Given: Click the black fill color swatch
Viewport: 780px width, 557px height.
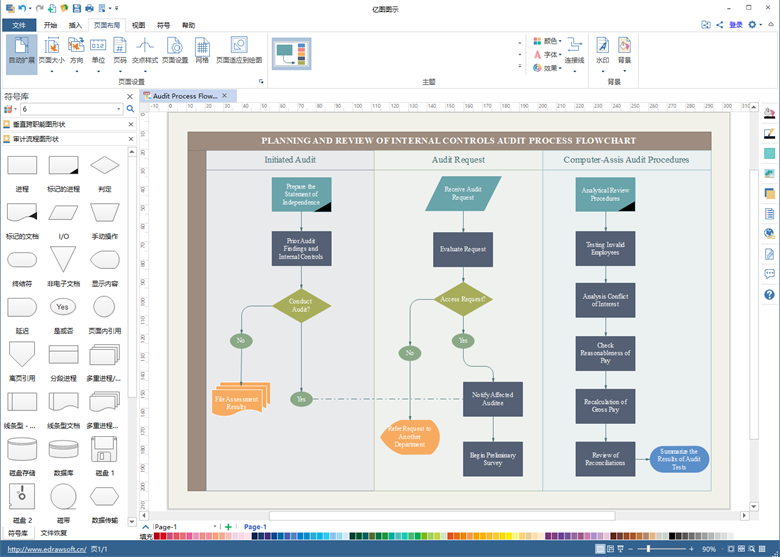Looking at the screenshot, I should pos(672,536).
